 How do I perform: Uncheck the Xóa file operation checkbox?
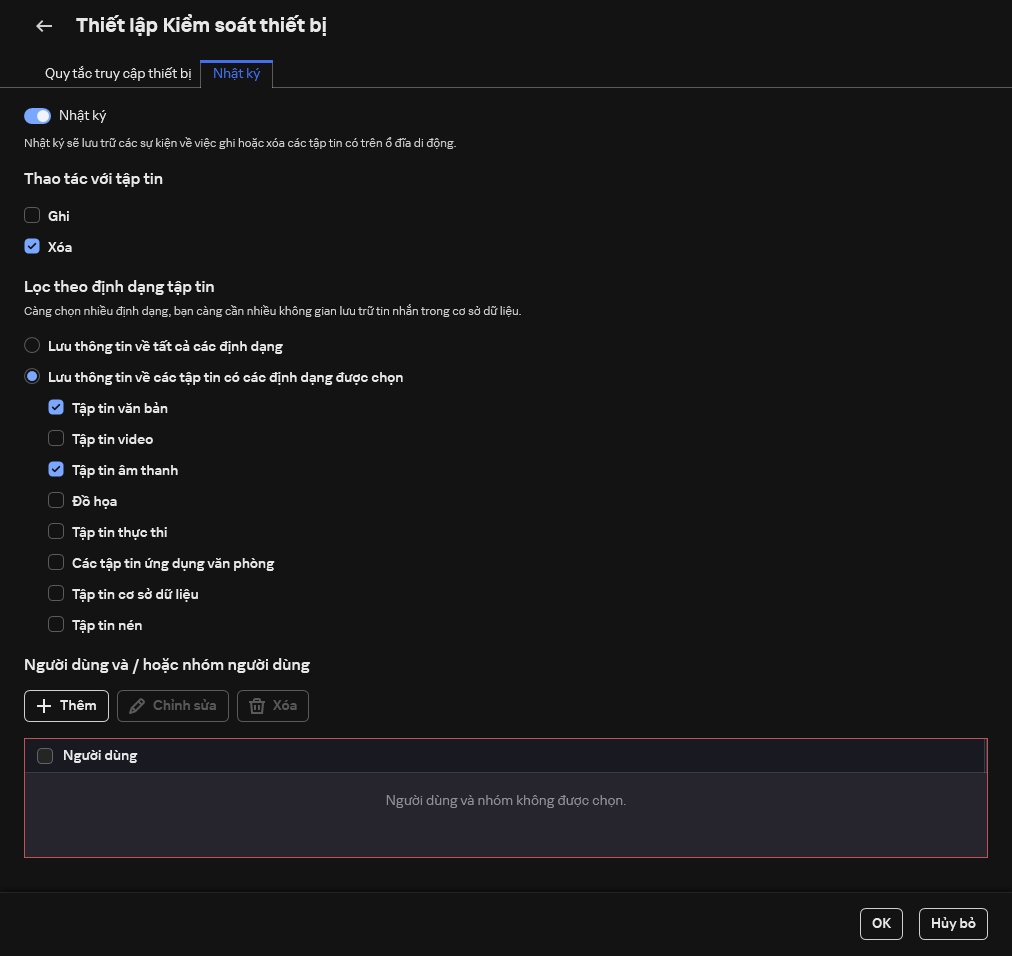32,246
